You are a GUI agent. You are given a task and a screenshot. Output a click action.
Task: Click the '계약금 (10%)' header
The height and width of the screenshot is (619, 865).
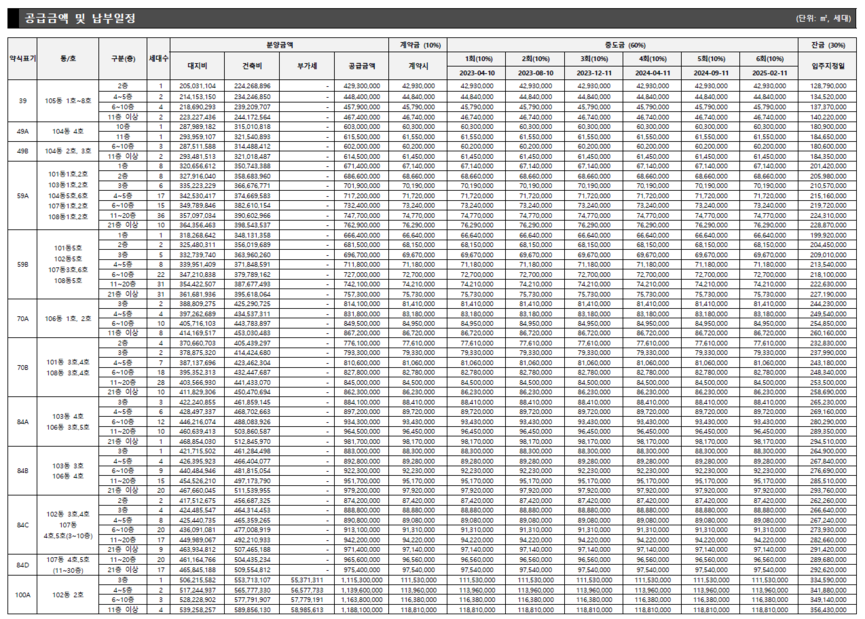click(418, 45)
